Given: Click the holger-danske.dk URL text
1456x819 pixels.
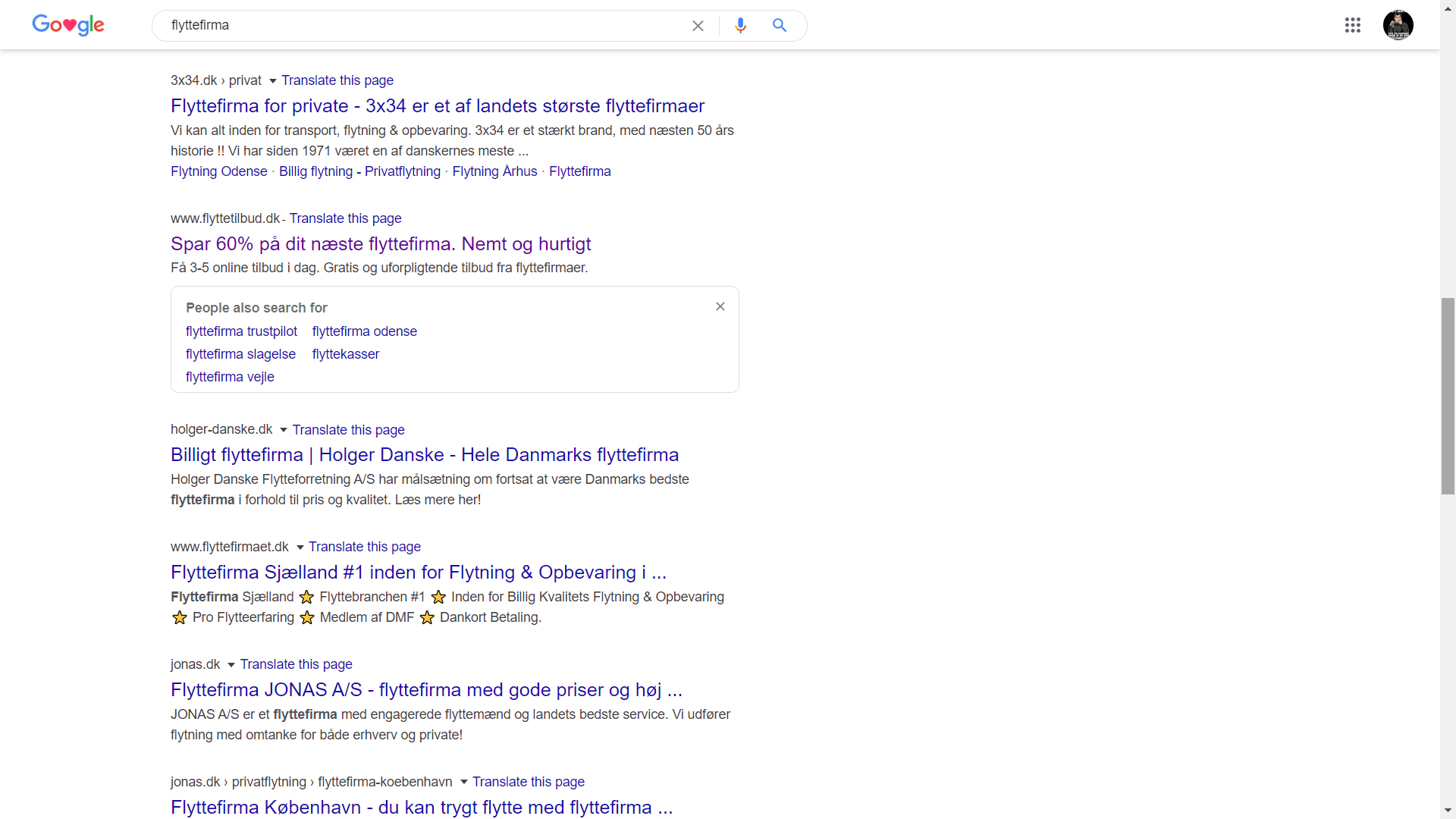Looking at the screenshot, I should click(x=221, y=429).
